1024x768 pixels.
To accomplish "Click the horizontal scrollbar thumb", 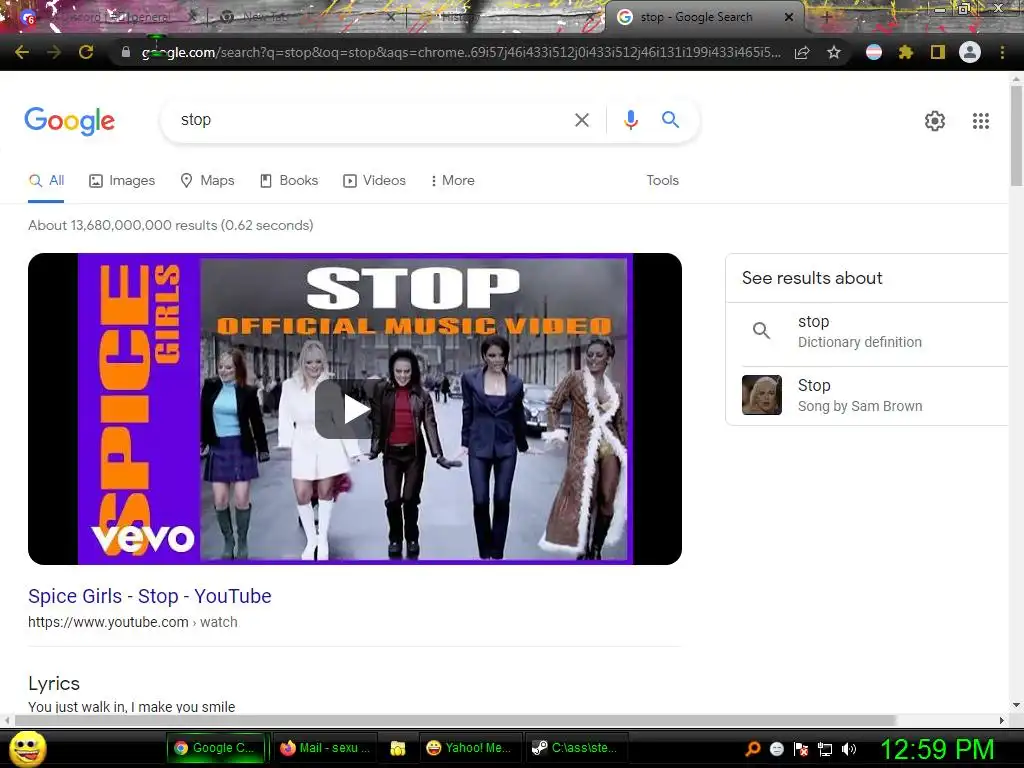I will (x=455, y=720).
